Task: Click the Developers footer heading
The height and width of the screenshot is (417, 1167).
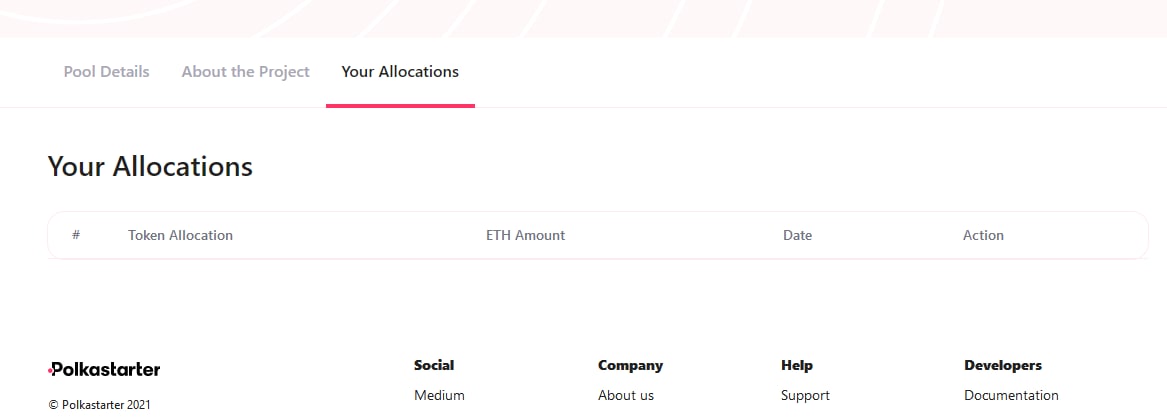Action: point(1003,366)
